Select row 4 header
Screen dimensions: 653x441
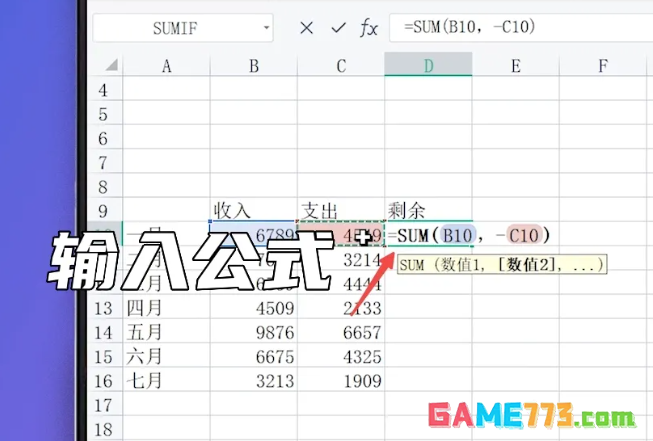(103, 91)
